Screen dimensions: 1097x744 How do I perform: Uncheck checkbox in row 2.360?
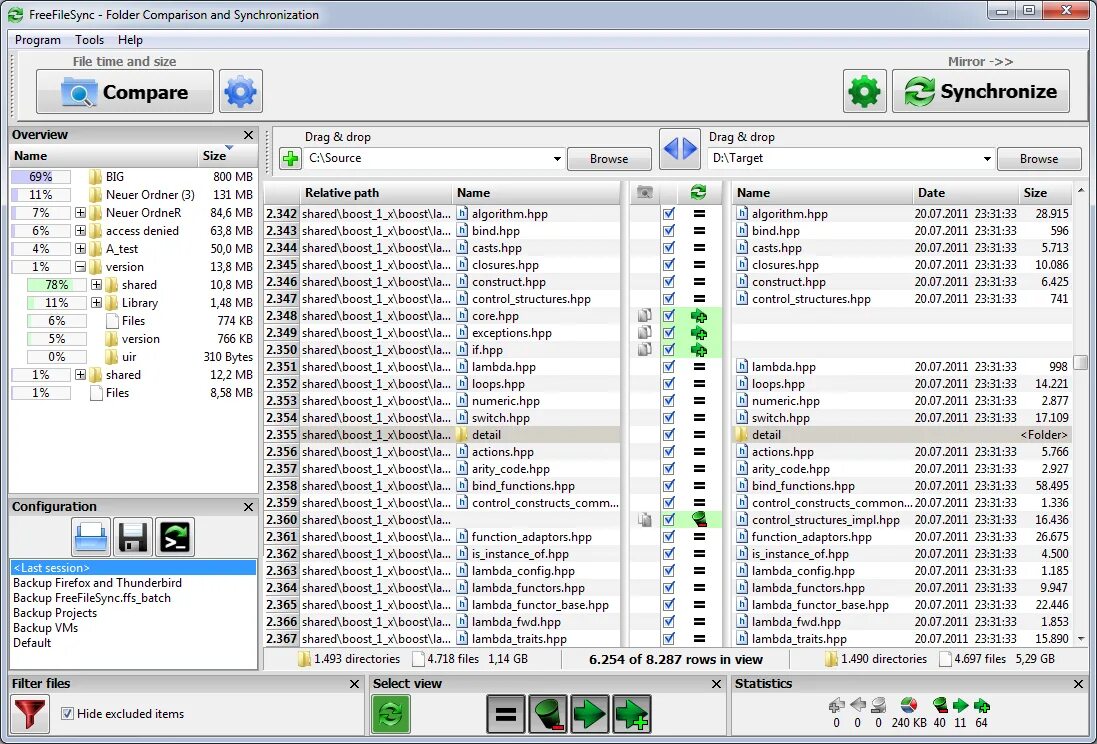click(669, 519)
